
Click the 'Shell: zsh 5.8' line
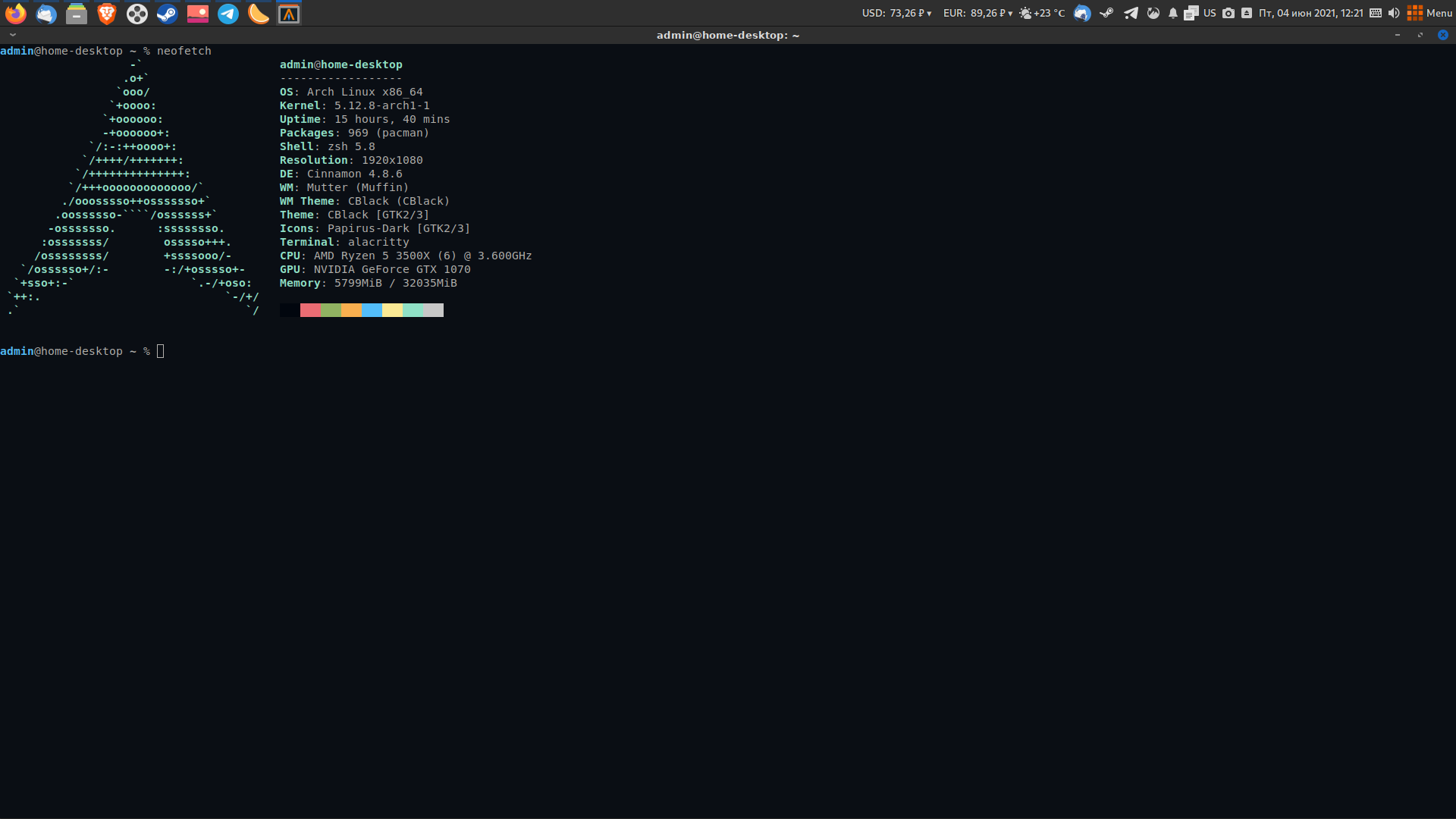pyautogui.click(x=328, y=146)
